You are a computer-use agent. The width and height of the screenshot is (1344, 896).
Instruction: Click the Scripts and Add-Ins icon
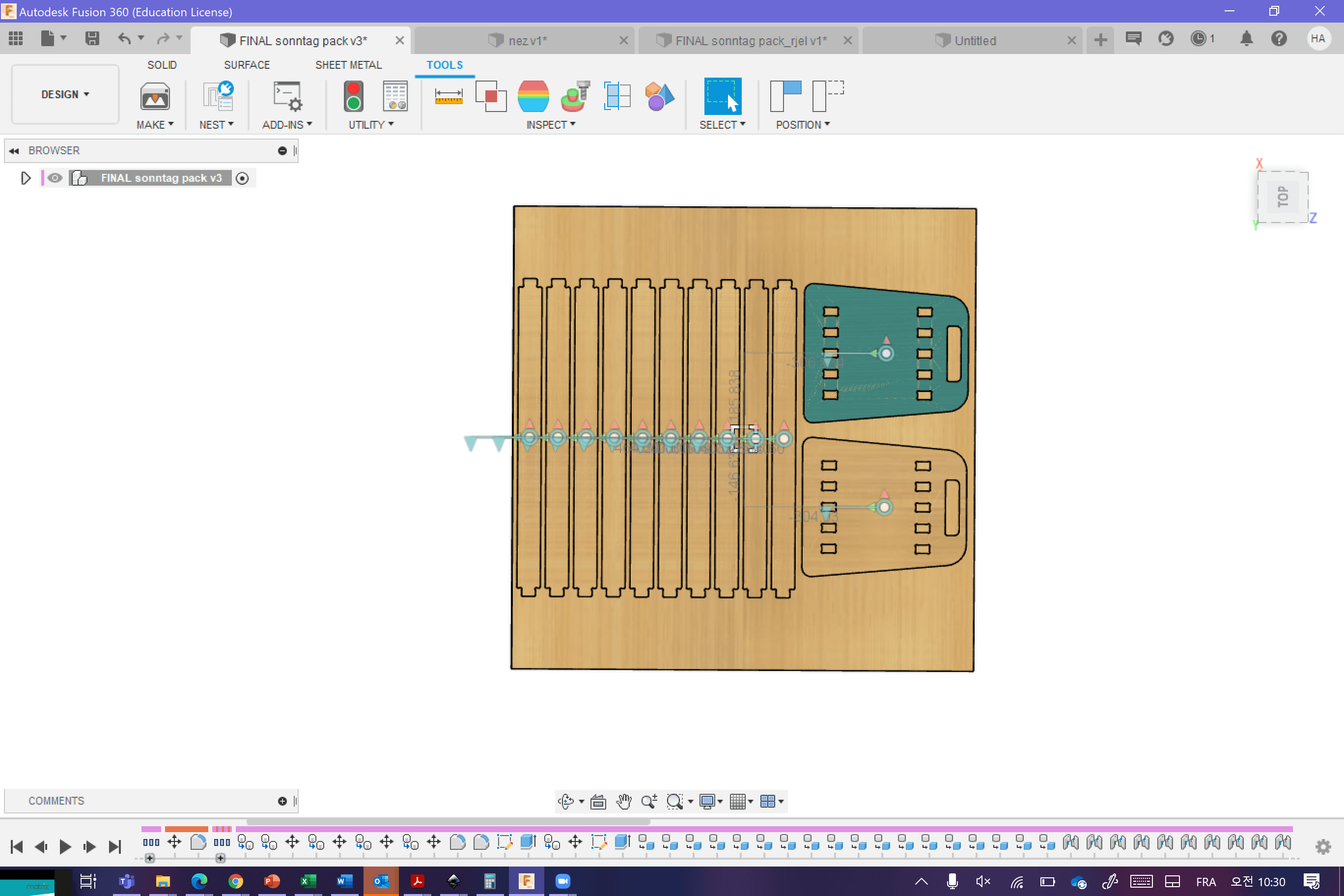(x=287, y=95)
